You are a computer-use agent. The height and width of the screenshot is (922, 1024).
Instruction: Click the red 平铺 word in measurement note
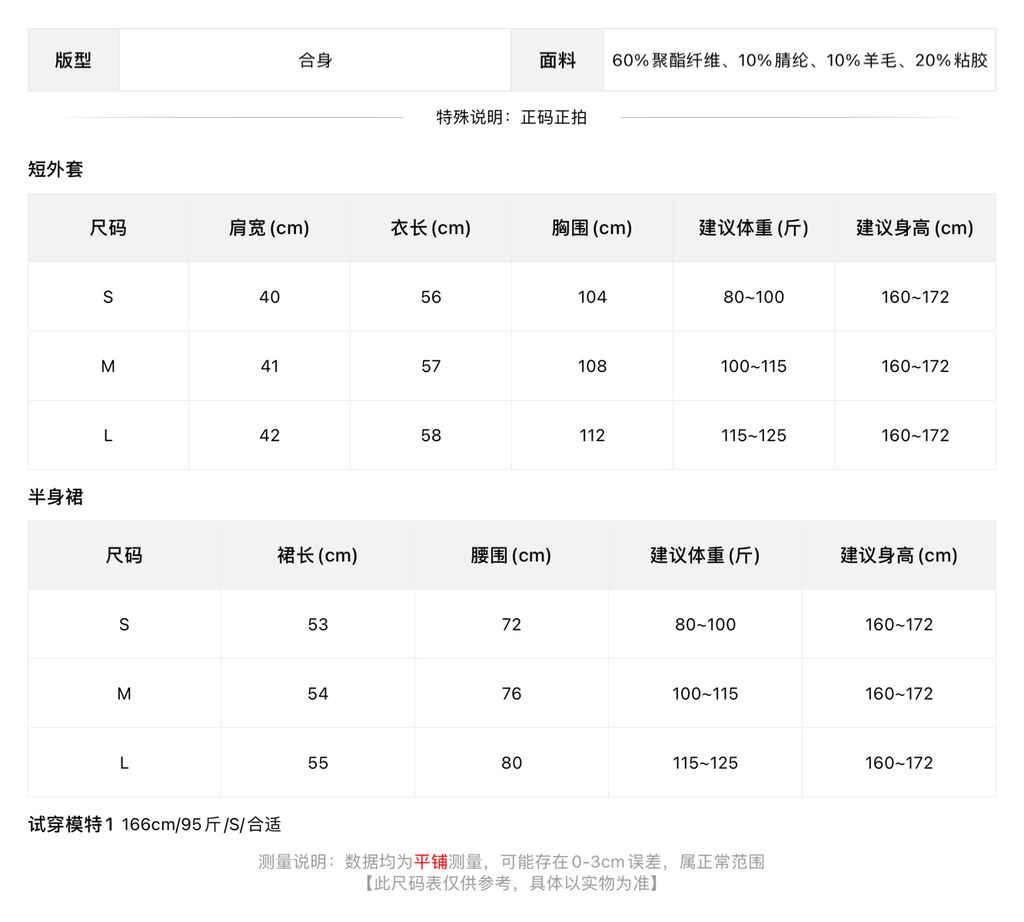(x=430, y=862)
